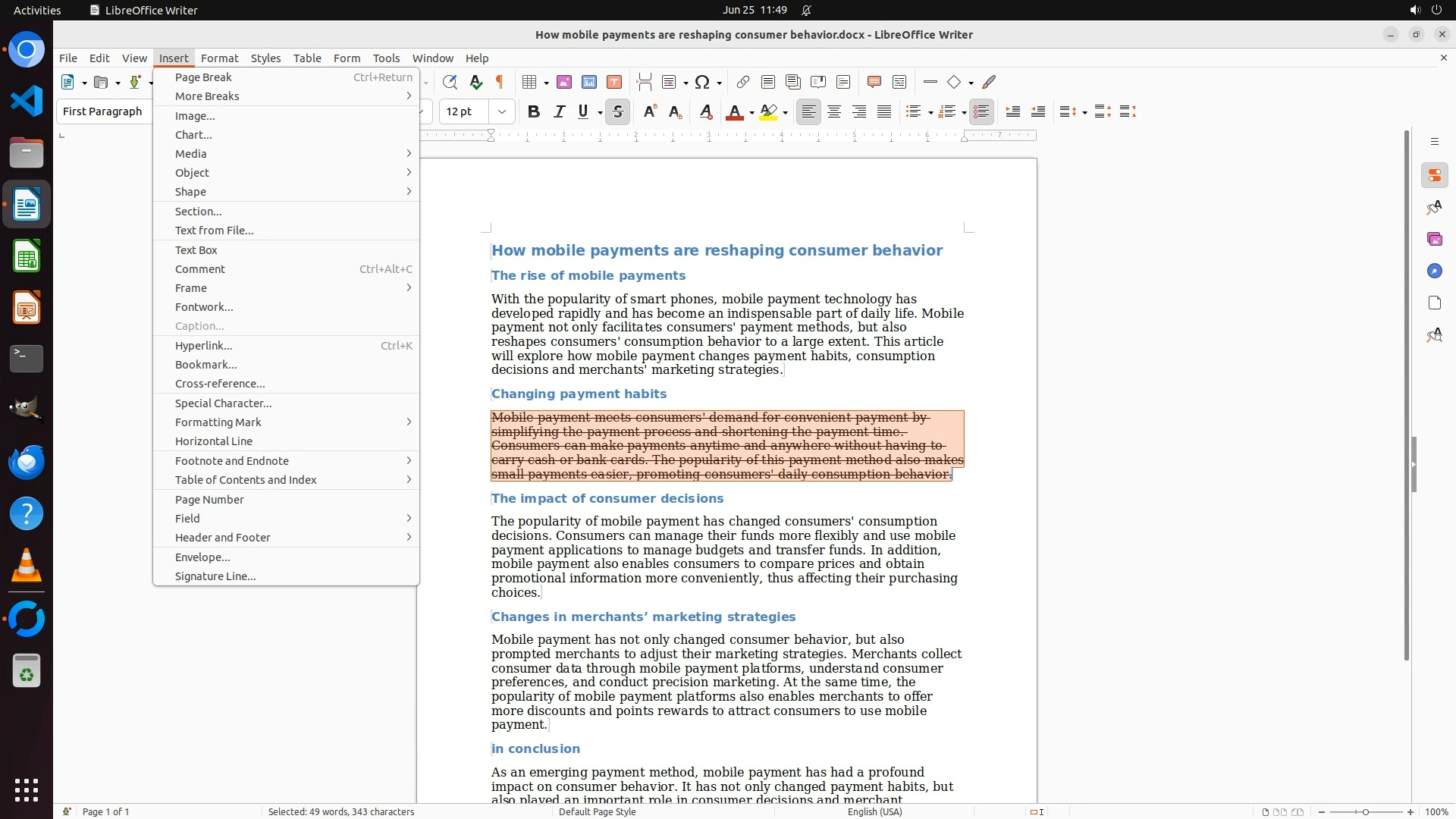Screen dimensions: 1456x819
Task: Open the sidebar Navigator compass icon
Action: [x=1434, y=271]
